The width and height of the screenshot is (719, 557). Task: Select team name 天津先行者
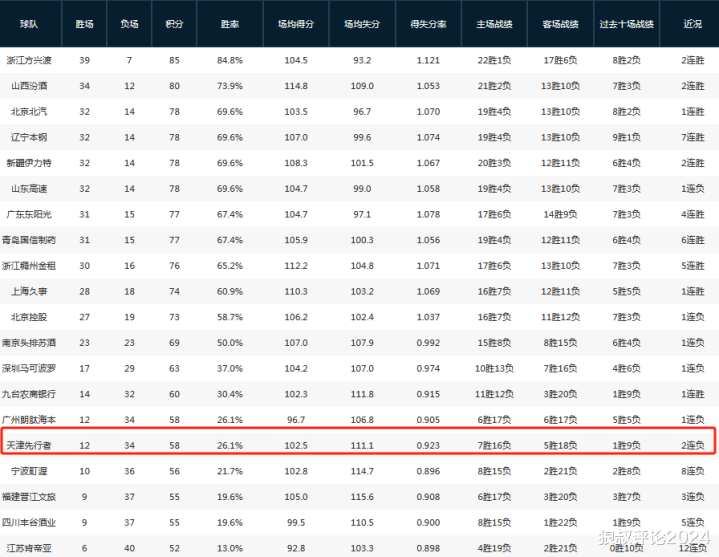tap(29, 445)
